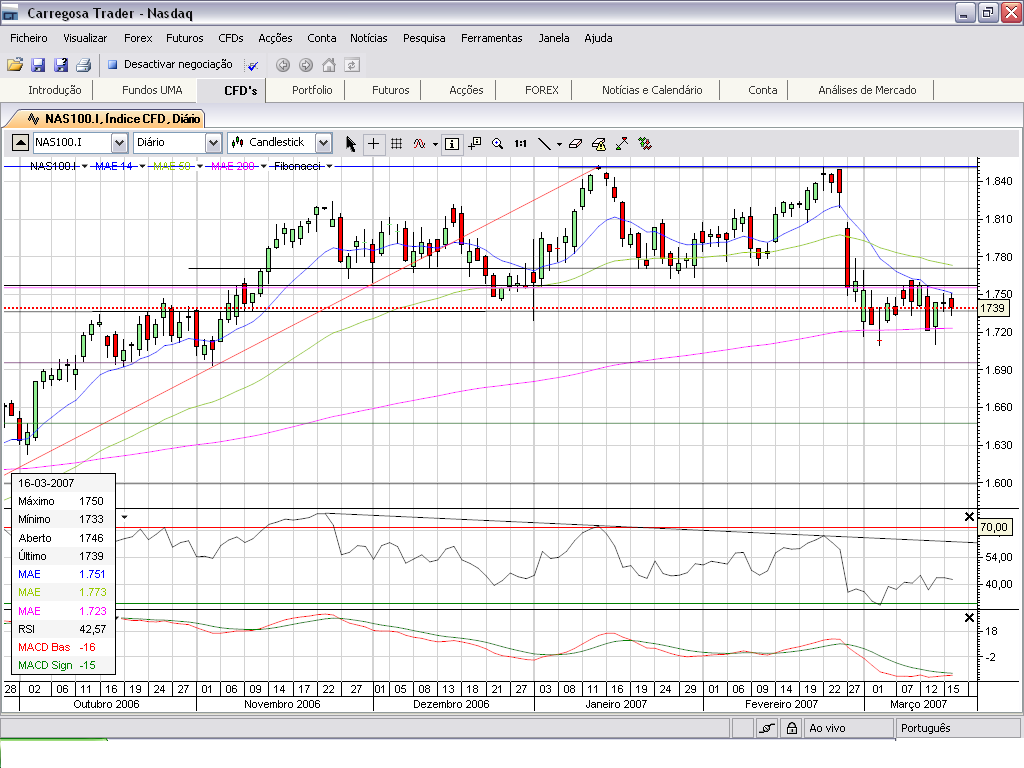Expand the MAE 14 legend dropdown
Viewport: 1024px width, 768px height.
click(x=142, y=167)
